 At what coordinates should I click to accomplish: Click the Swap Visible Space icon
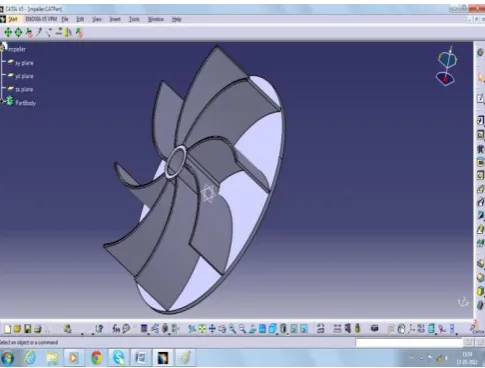point(304,329)
